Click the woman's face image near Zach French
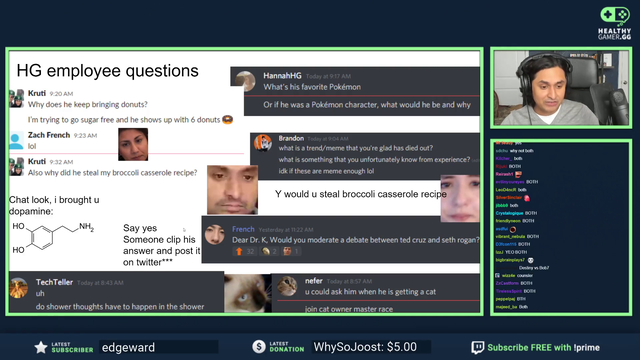The image size is (640, 360). coord(133,144)
